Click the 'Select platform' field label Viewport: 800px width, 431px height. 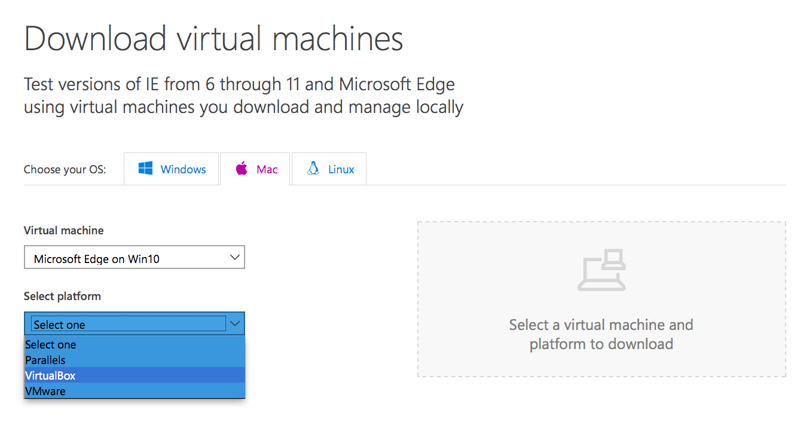click(x=62, y=296)
